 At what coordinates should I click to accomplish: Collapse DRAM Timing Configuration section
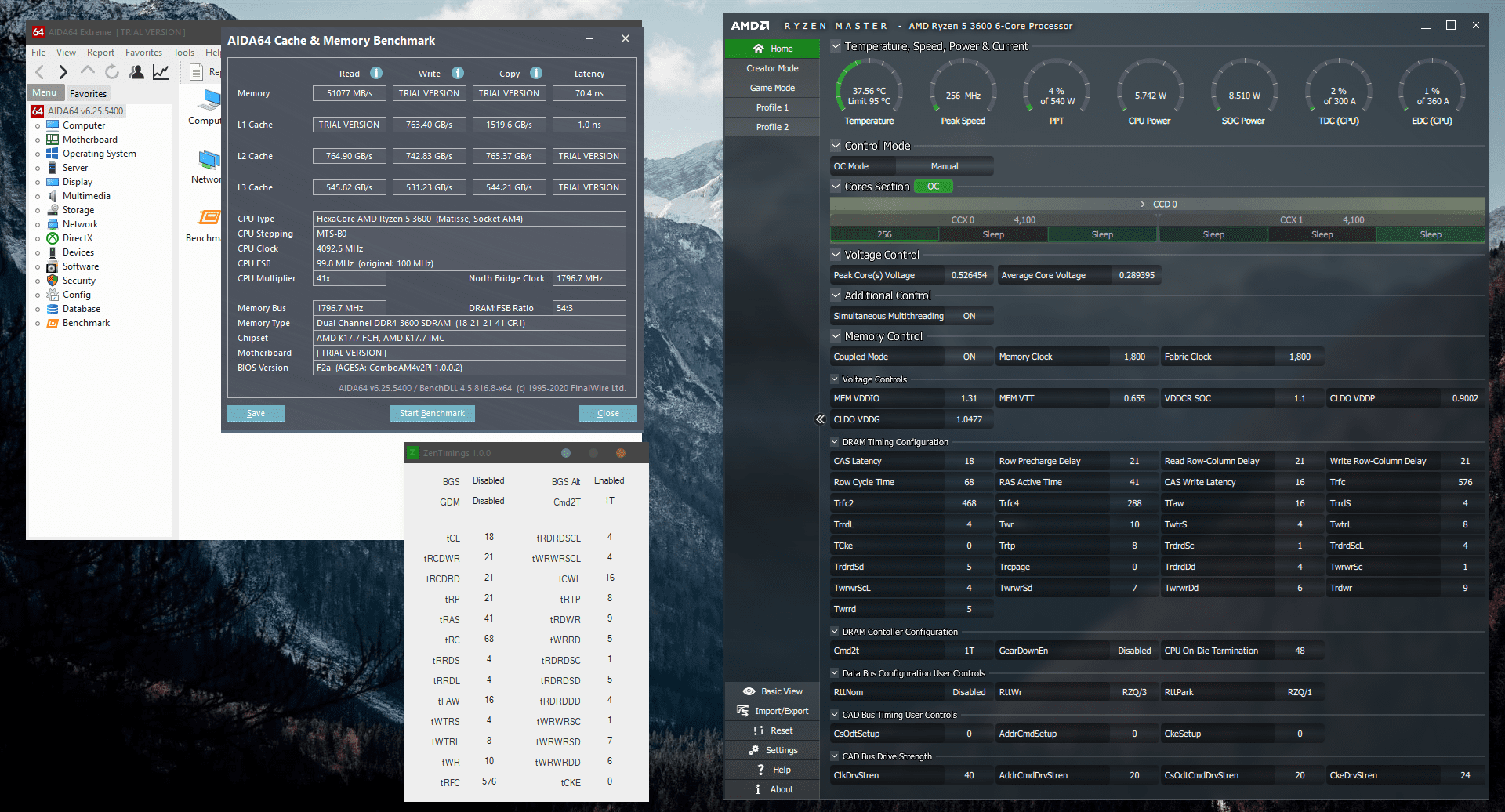tap(835, 442)
